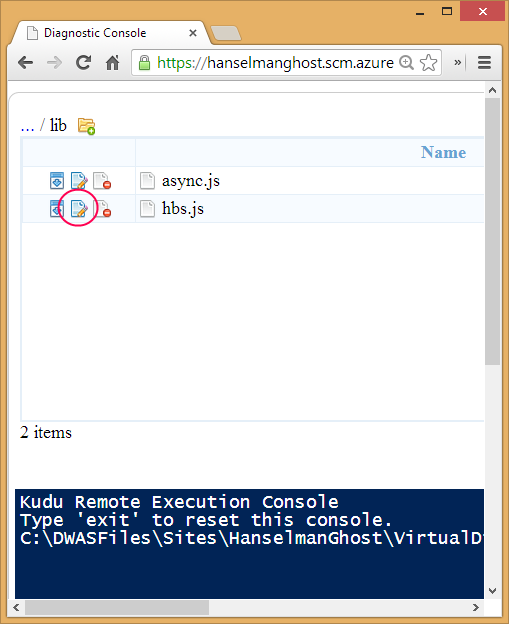Download the hbs.js file
The height and width of the screenshot is (624, 509).
[x=57, y=209]
